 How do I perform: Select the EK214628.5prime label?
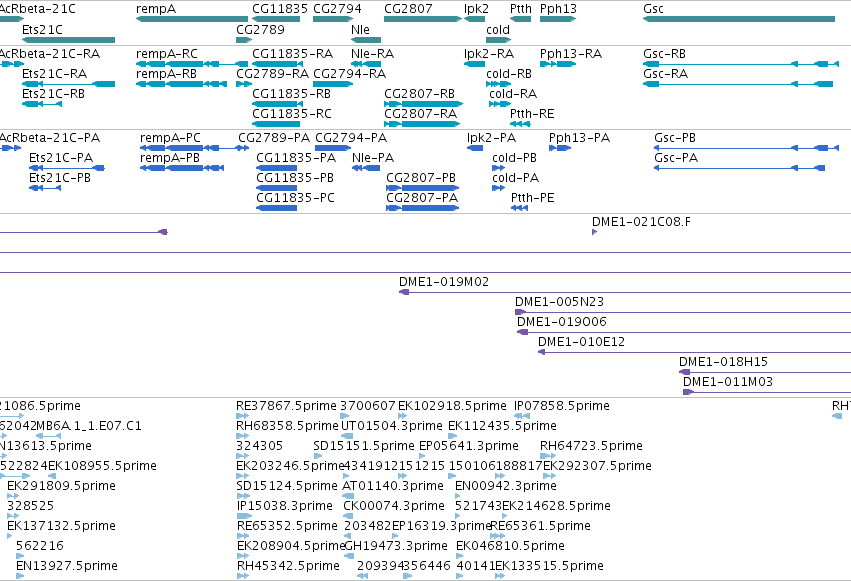[x=556, y=506]
